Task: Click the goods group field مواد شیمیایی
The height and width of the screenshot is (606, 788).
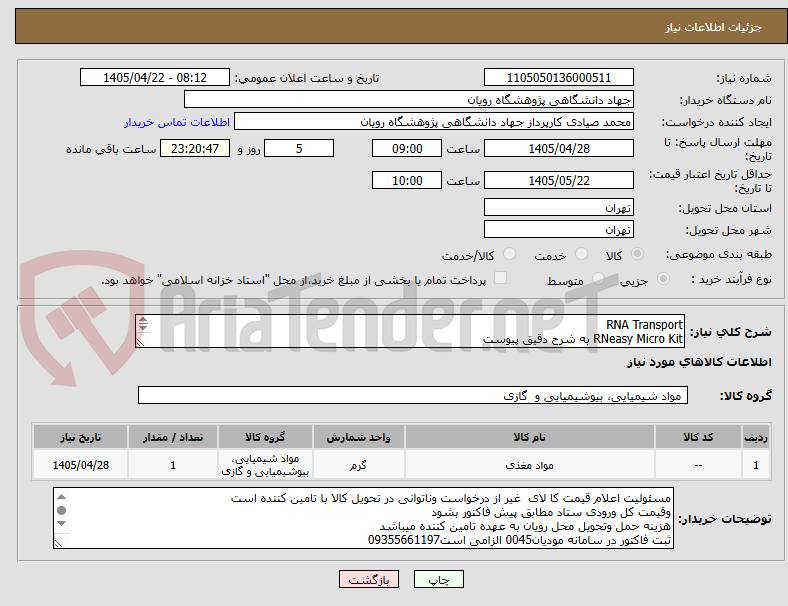Action: pos(413,395)
